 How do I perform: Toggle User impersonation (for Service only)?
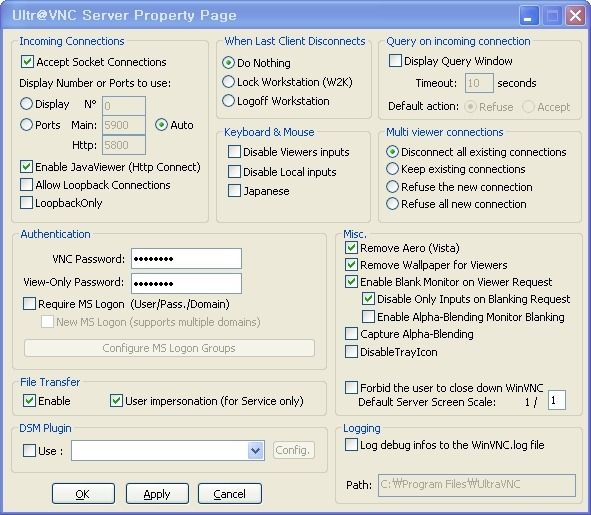116,401
